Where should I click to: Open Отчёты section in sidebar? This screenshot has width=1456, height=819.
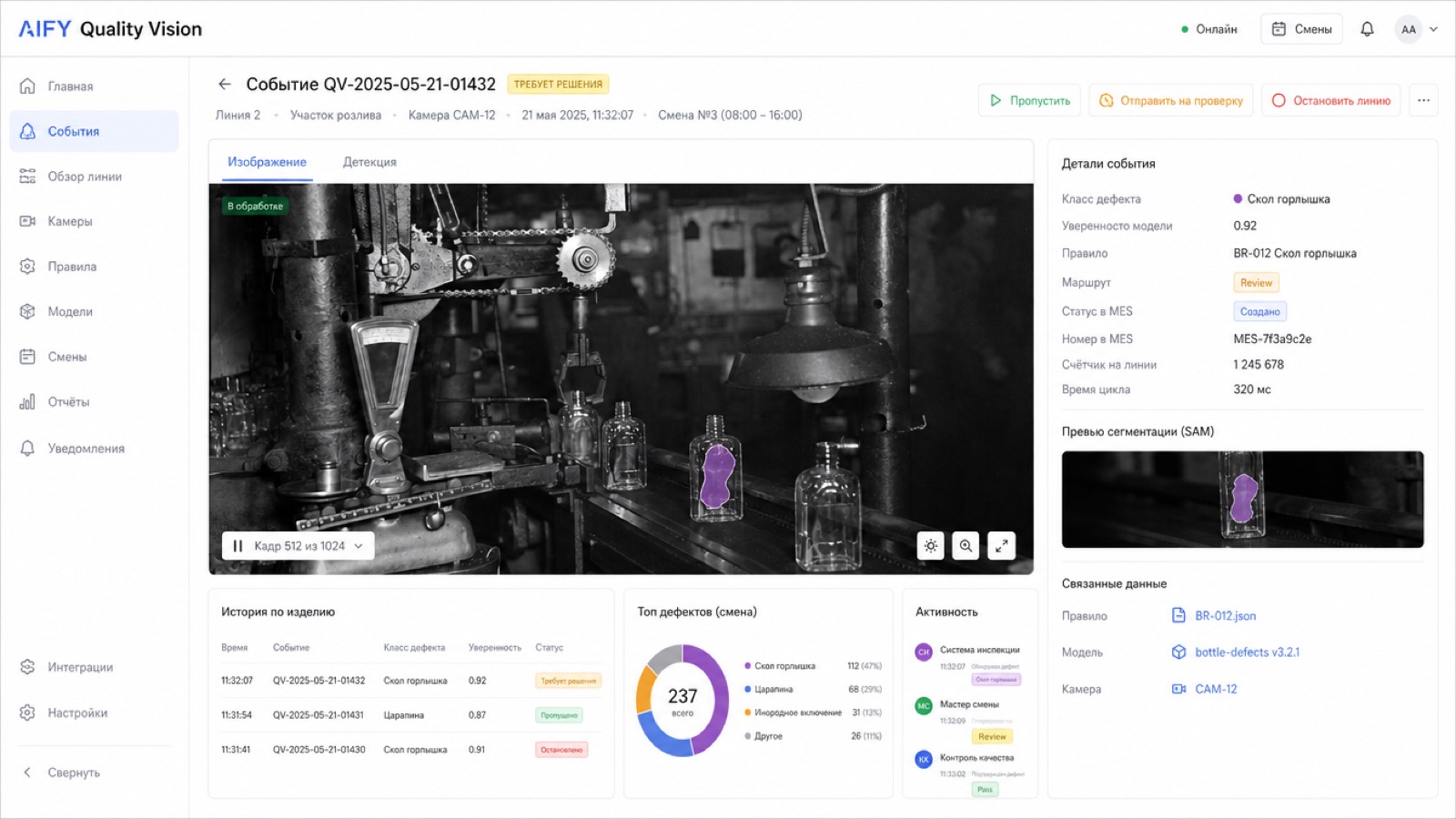point(94,401)
